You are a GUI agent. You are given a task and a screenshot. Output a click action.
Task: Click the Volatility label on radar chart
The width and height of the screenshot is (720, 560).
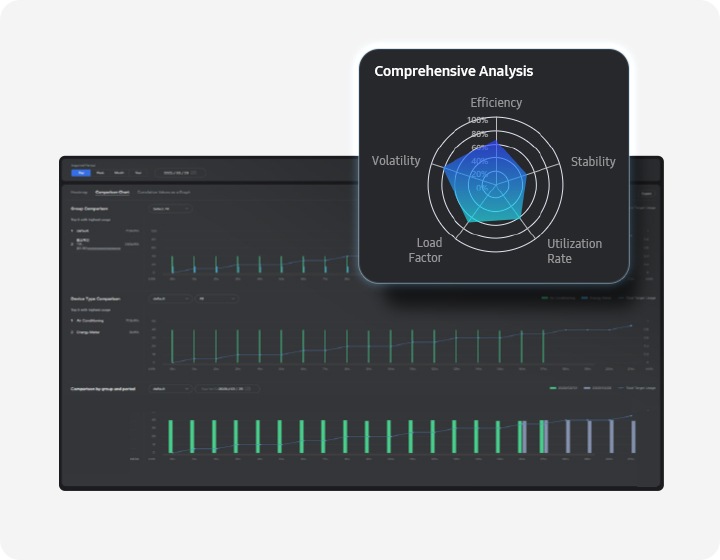[396, 161]
